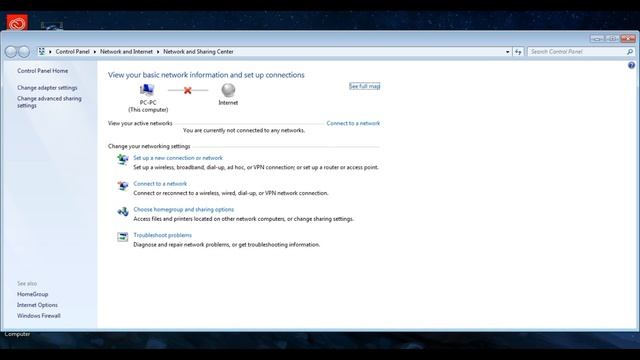640x360 pixels.
Task: Open HomeGroup under See also
Action: coord(33,294)
